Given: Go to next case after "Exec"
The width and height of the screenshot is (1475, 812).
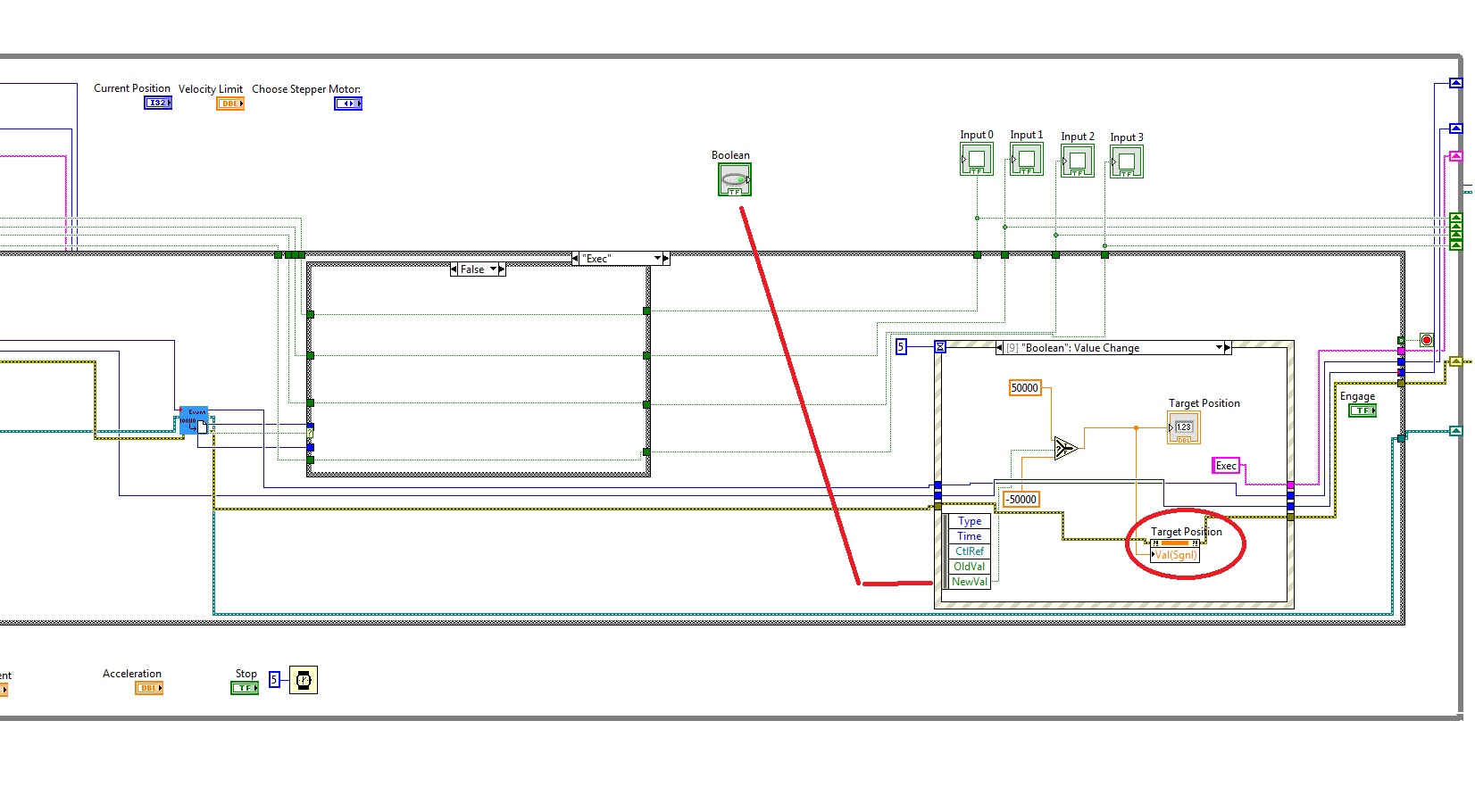Looking at the screenshot, I should click(x=666, y=259).
